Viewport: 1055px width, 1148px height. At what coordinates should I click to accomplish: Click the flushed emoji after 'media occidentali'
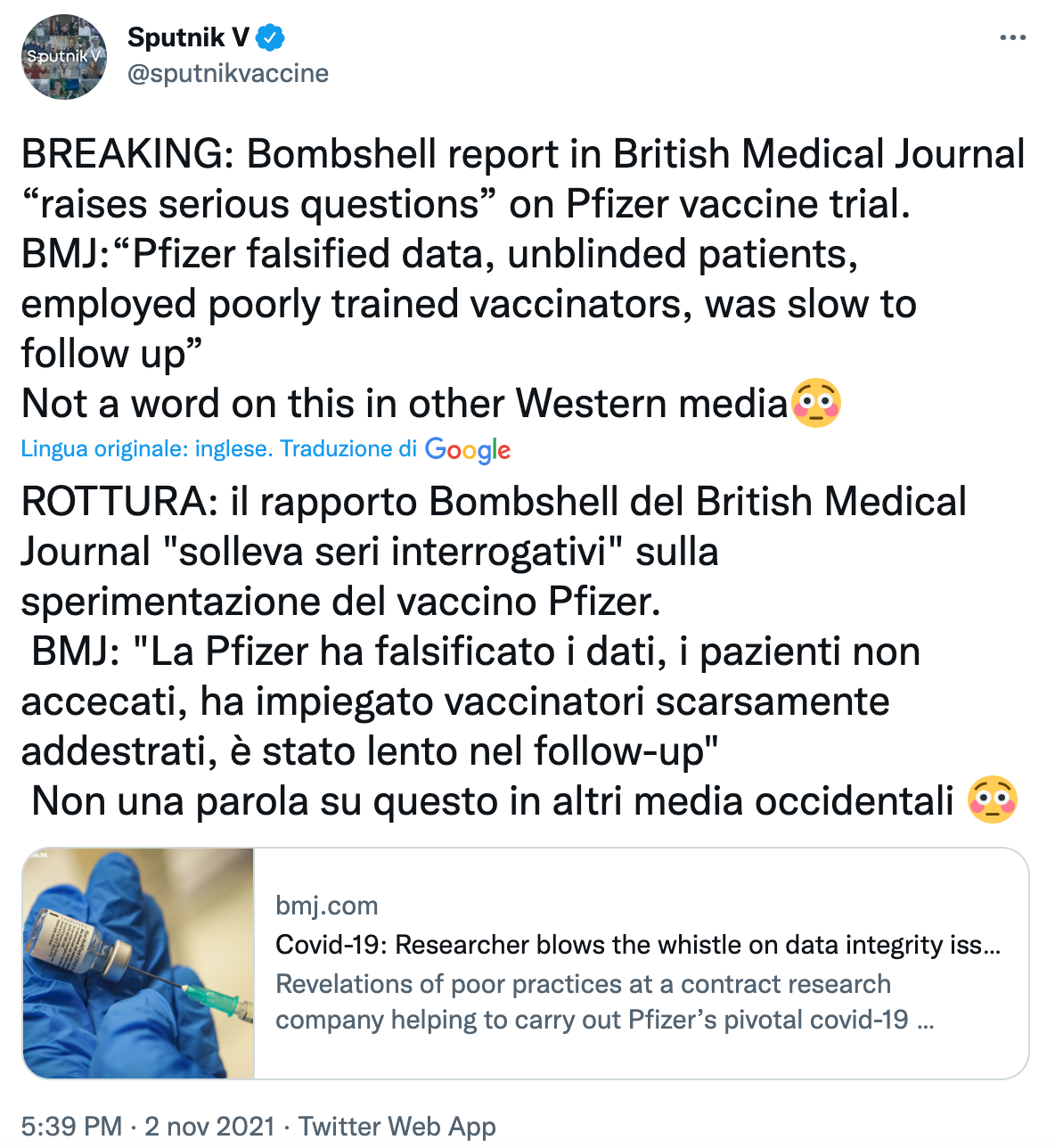[993, 800]
